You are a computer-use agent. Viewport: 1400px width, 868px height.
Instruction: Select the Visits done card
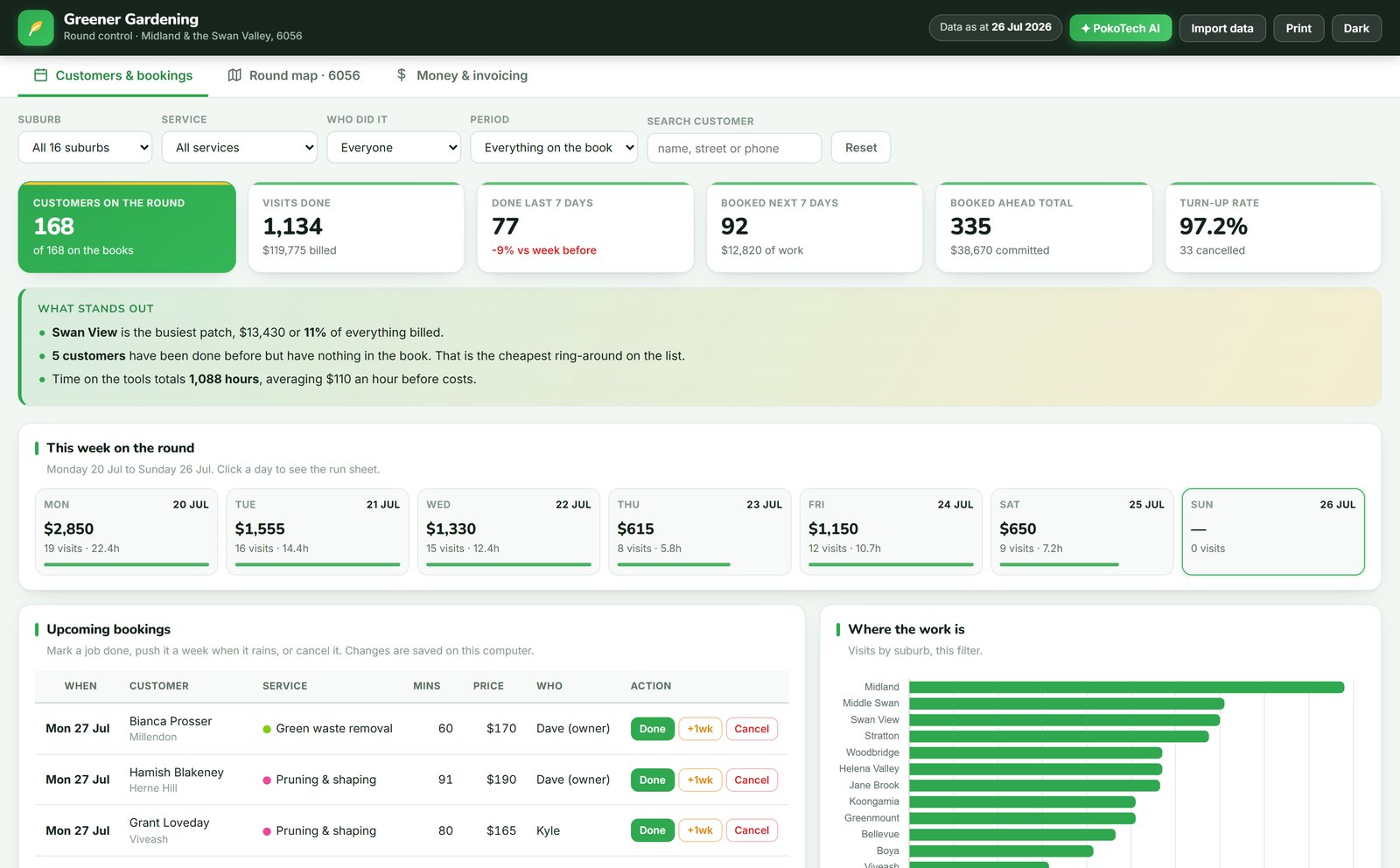click(356, 227)
